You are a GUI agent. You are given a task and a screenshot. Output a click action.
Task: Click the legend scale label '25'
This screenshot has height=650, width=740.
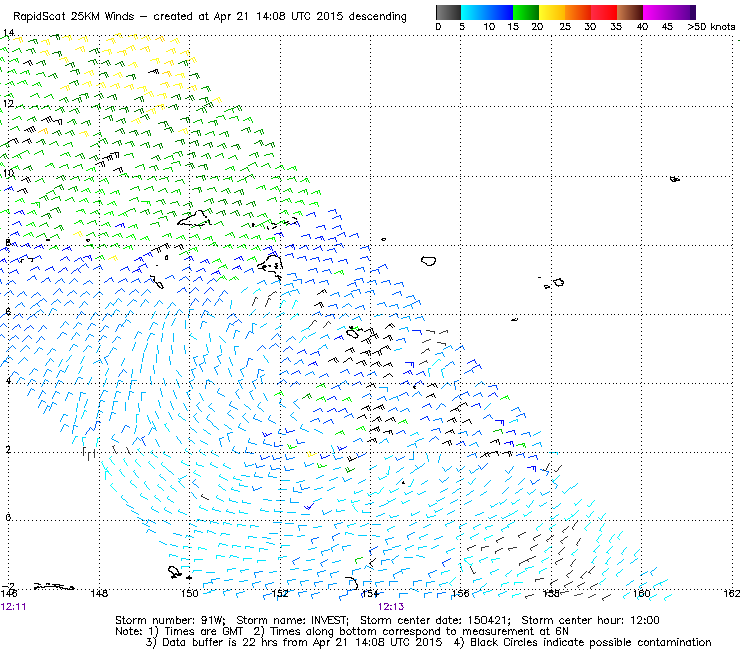tap(565, 27)
